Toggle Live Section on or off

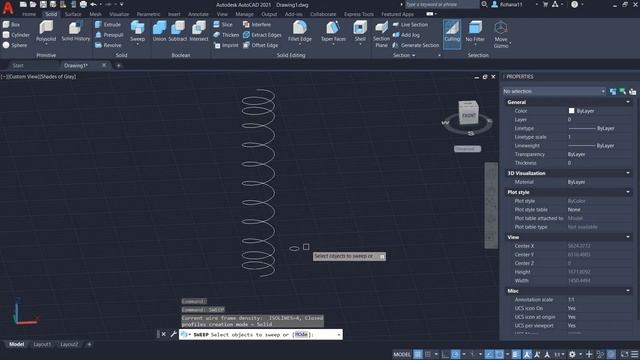[x=410, y=24]
